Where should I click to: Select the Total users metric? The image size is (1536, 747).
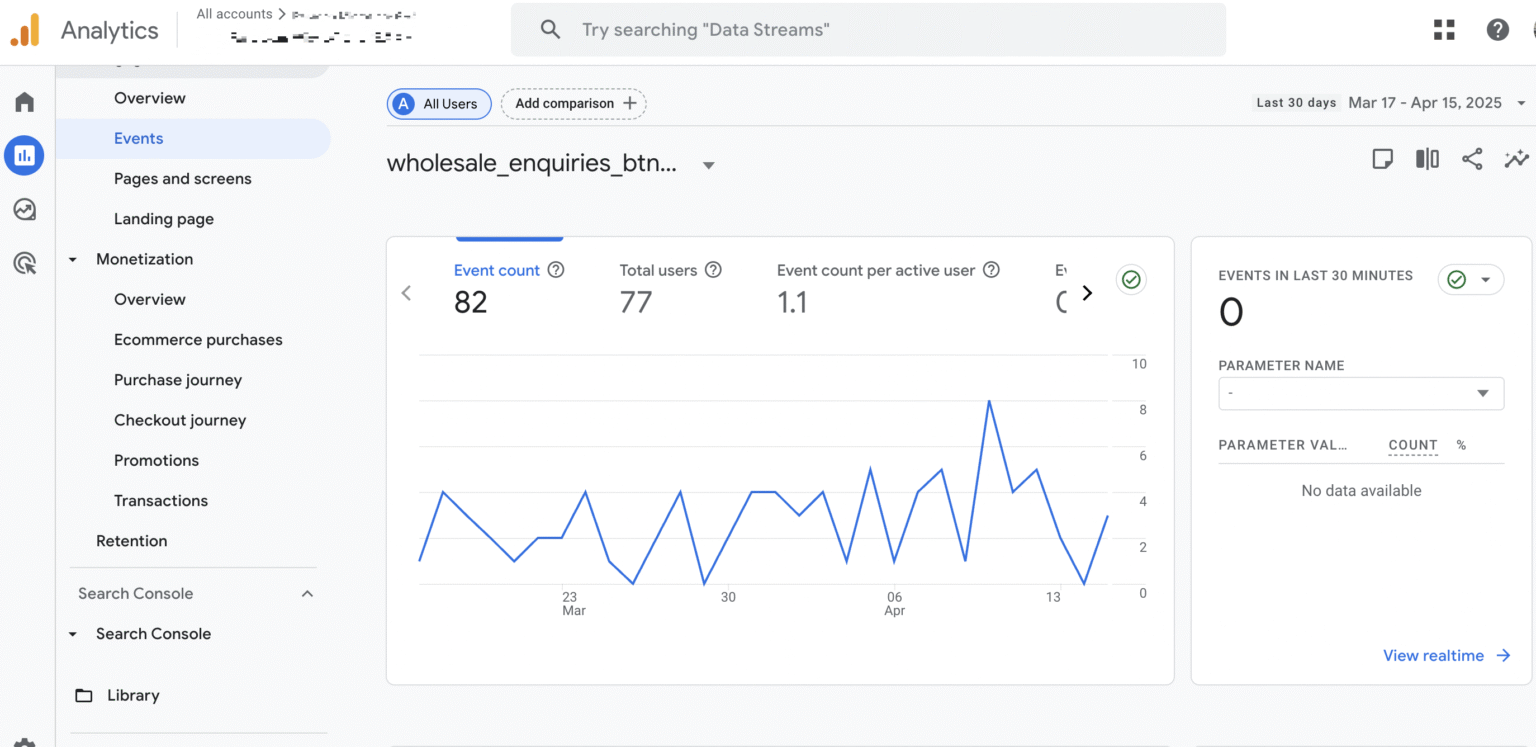click(x=670, y=287)
